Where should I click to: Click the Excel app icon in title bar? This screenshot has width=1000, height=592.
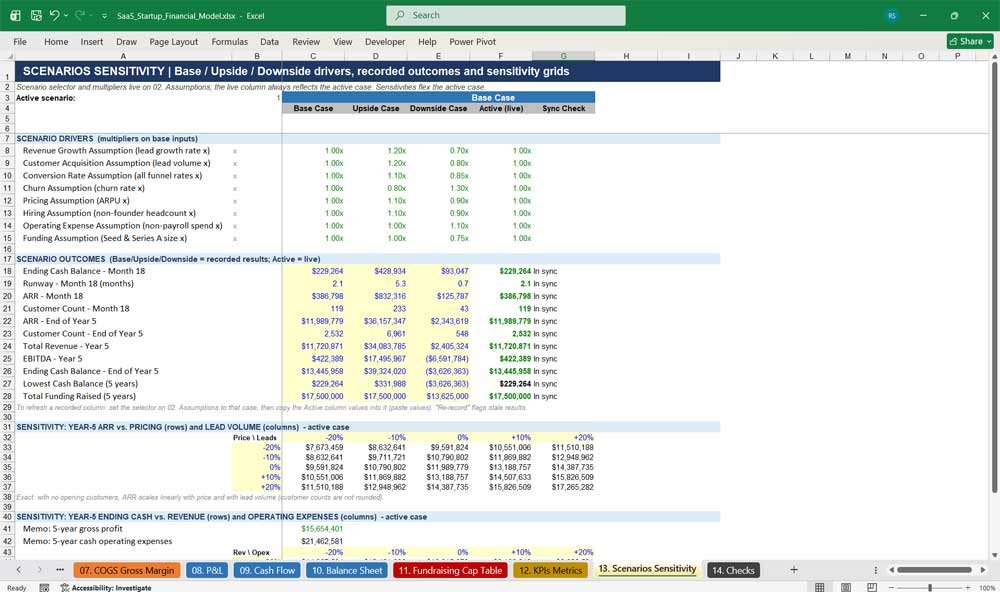pos(15,15)
